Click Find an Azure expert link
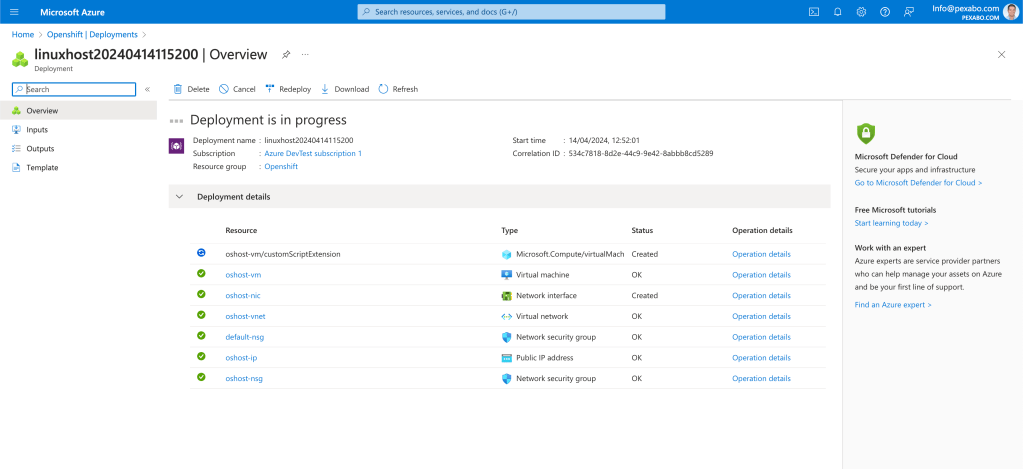 point(893,305)
